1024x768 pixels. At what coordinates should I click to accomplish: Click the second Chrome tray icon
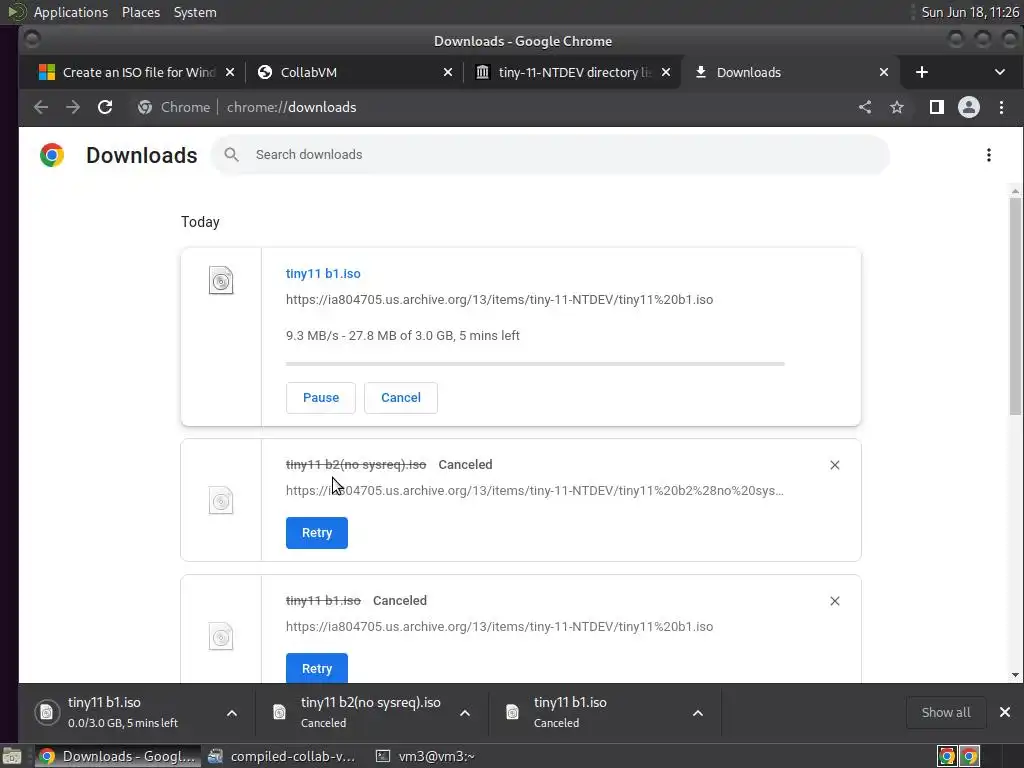tap(970, 756)
